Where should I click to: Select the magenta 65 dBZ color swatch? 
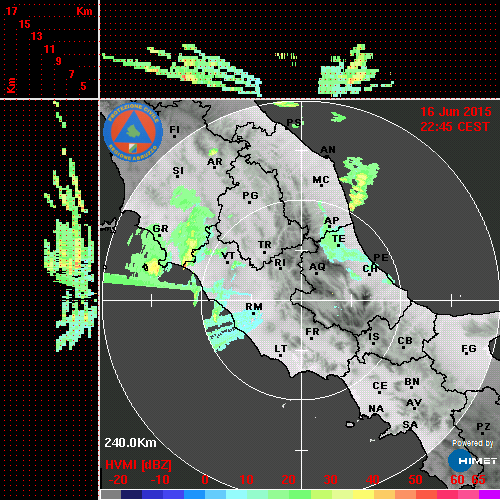(x=489, y=494)
